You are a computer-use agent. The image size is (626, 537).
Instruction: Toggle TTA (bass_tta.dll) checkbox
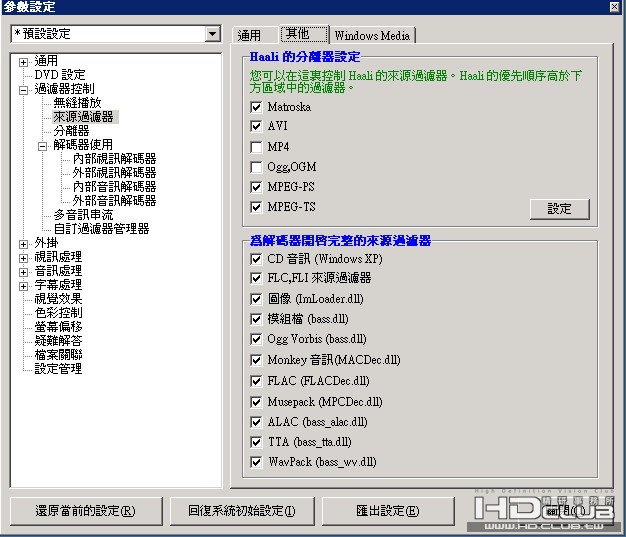click(256, 442)
